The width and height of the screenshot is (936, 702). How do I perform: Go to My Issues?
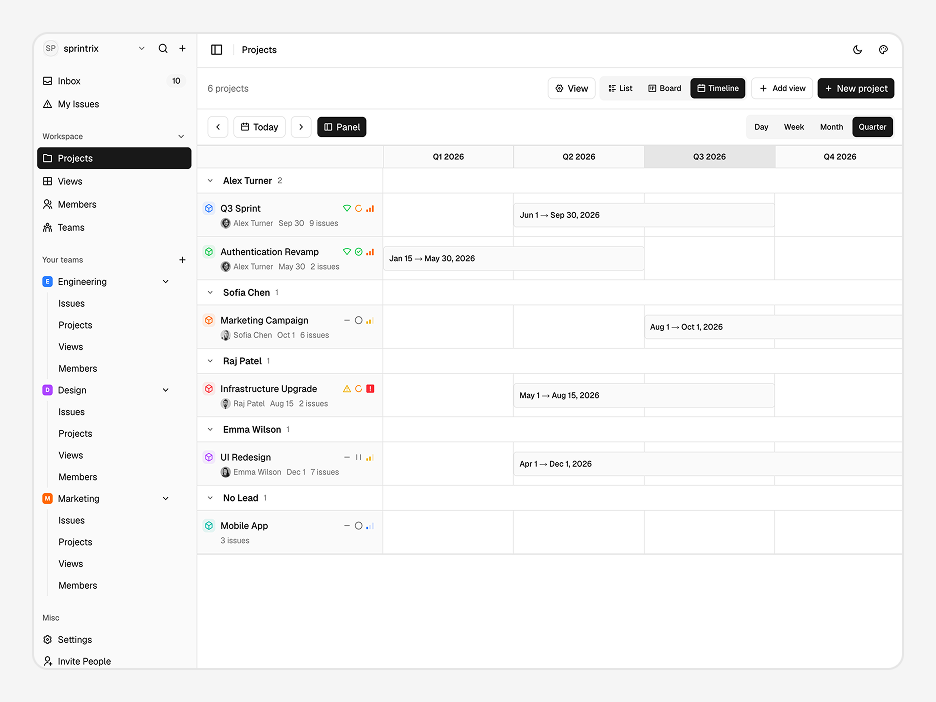(x=114, y=104)
